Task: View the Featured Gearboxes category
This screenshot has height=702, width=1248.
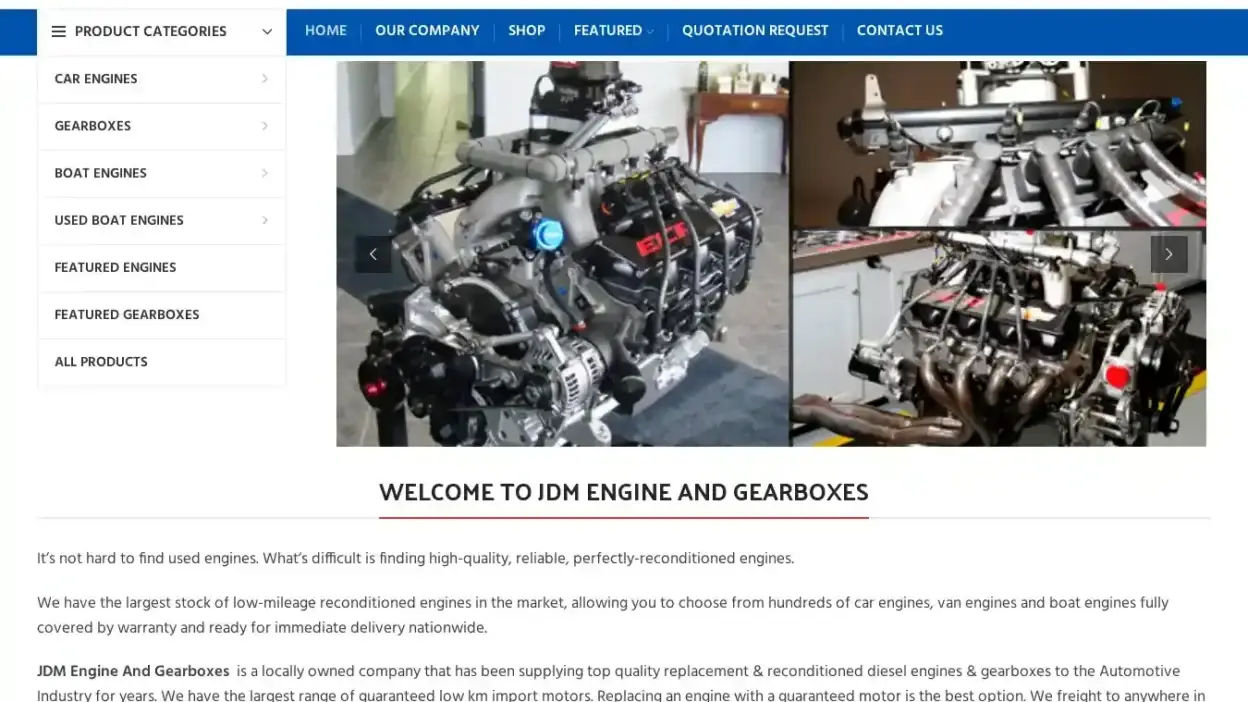Action: [x=126, y=314]
